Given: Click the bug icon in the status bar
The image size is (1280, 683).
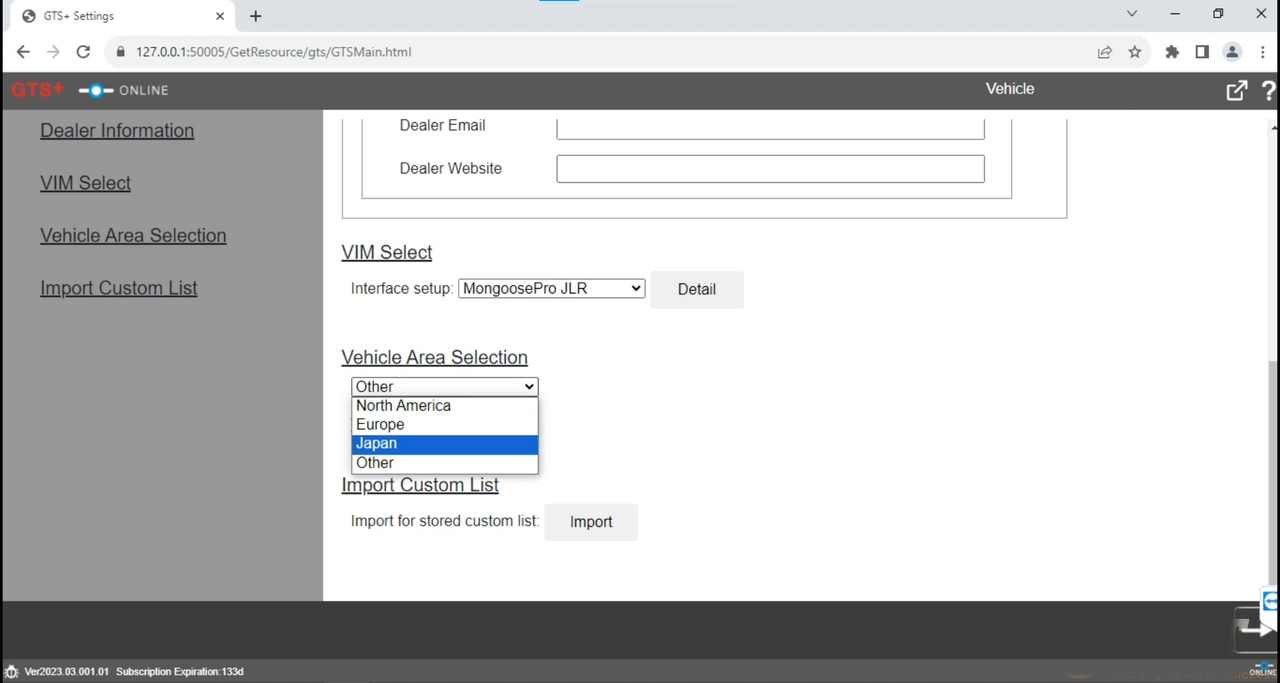Looking at the screenshot, I should pos(11,672).
